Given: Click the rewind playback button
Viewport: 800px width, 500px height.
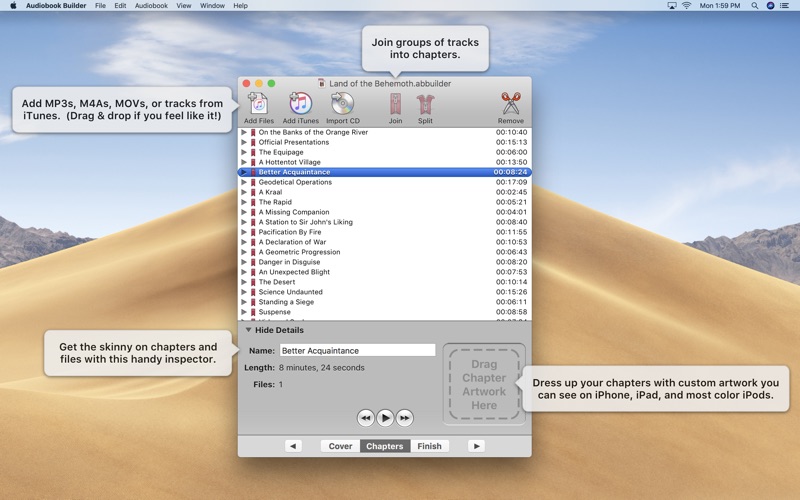Looking at the screenshot, I should click(366, 418).
